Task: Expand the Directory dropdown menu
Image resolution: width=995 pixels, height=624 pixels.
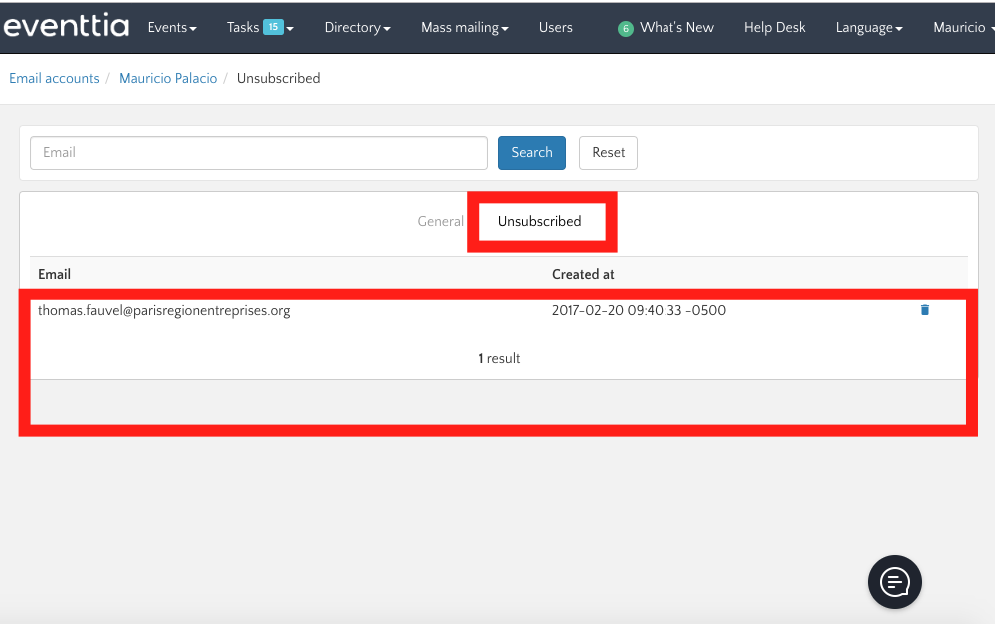Action: tap(357, 28)
